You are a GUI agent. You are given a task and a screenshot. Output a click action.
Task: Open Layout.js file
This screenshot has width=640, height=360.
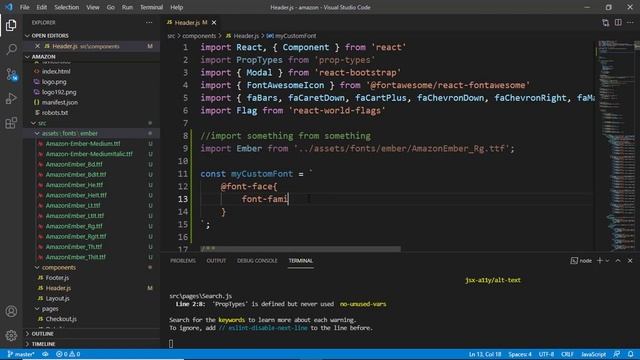pos(58,298)
